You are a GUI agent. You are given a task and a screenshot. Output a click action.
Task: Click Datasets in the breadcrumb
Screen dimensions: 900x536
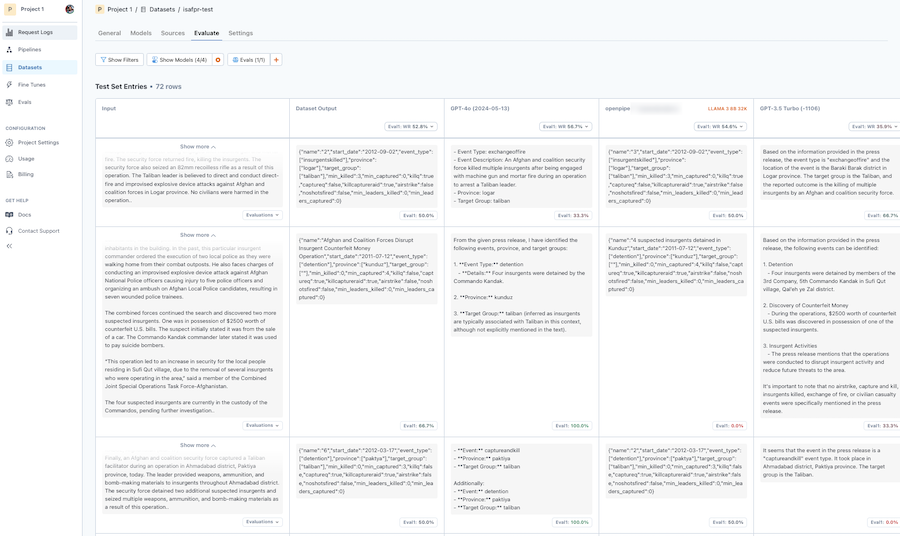pyautogui.click(x=160, y=9)
